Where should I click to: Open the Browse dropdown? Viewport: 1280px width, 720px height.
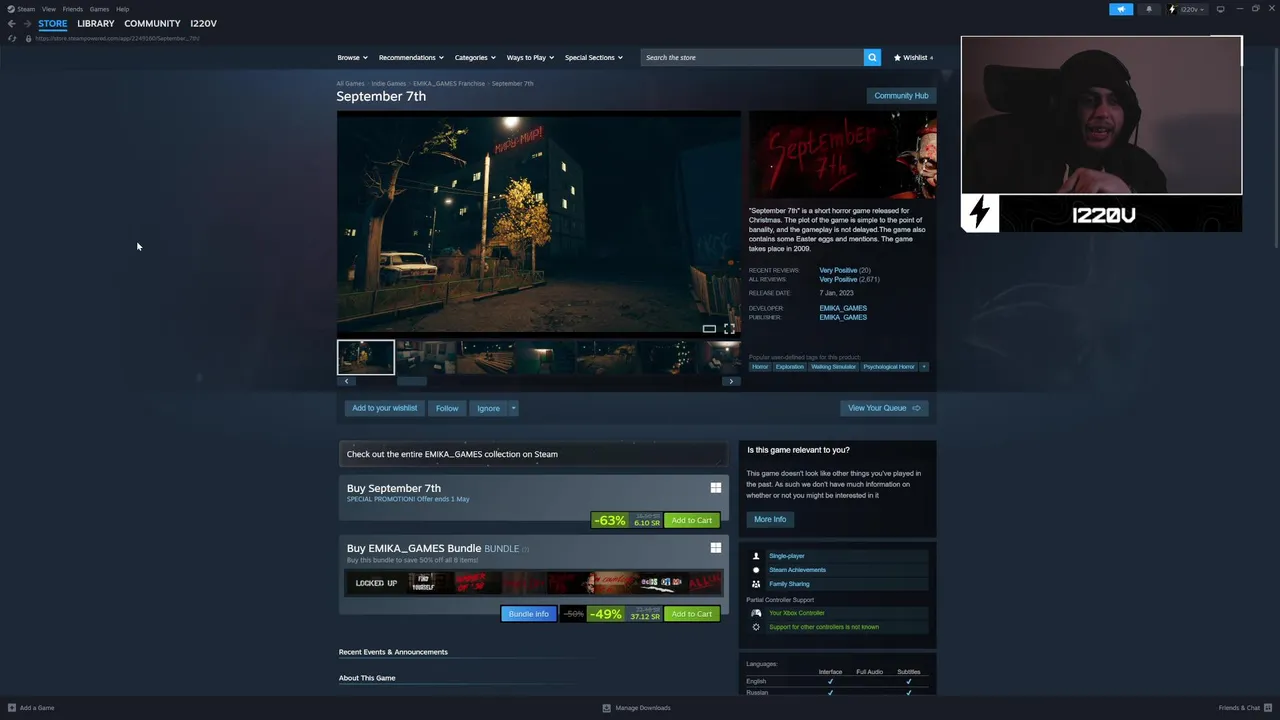(x=352, y=57)
